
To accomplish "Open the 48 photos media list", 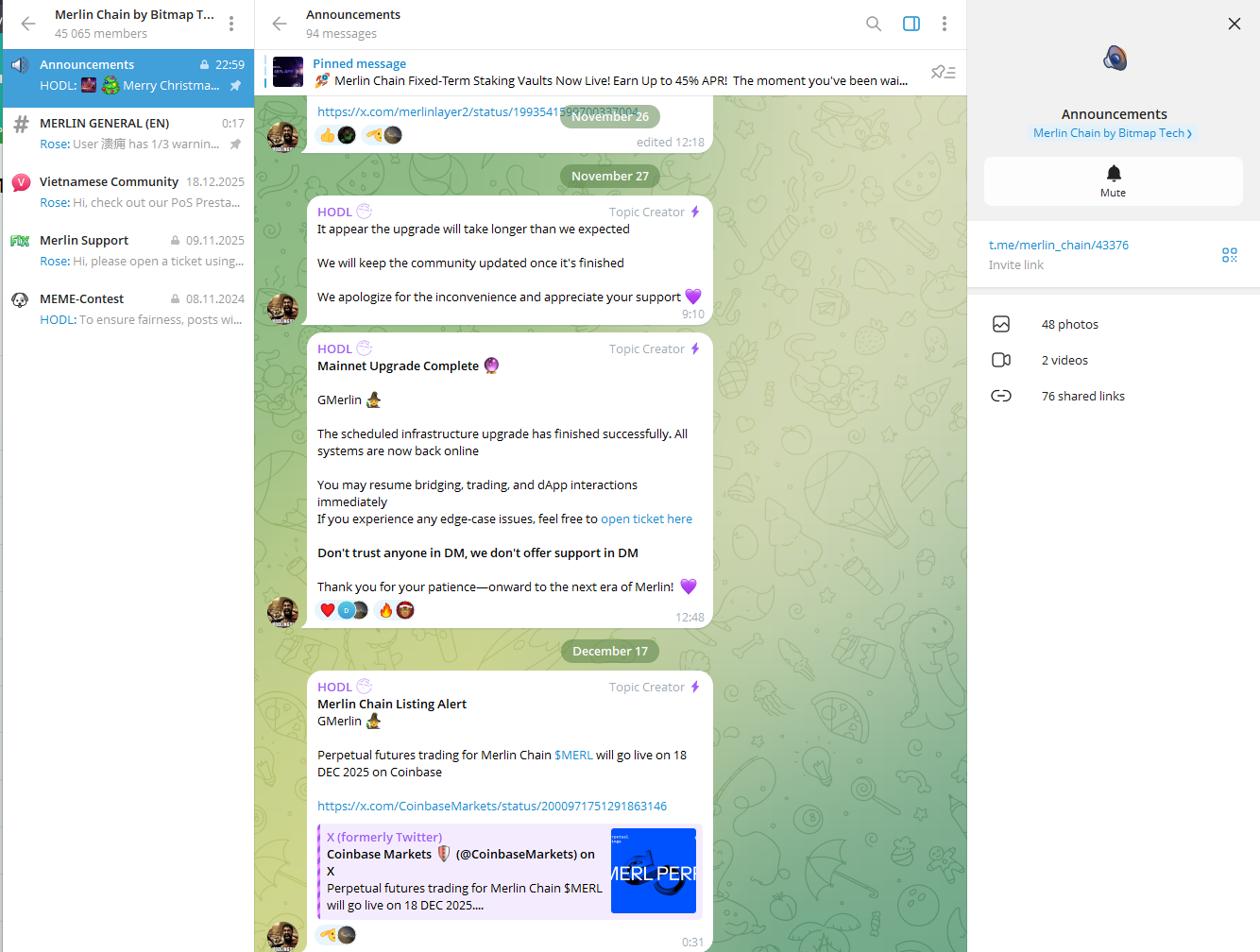I will coord(1069,324).
